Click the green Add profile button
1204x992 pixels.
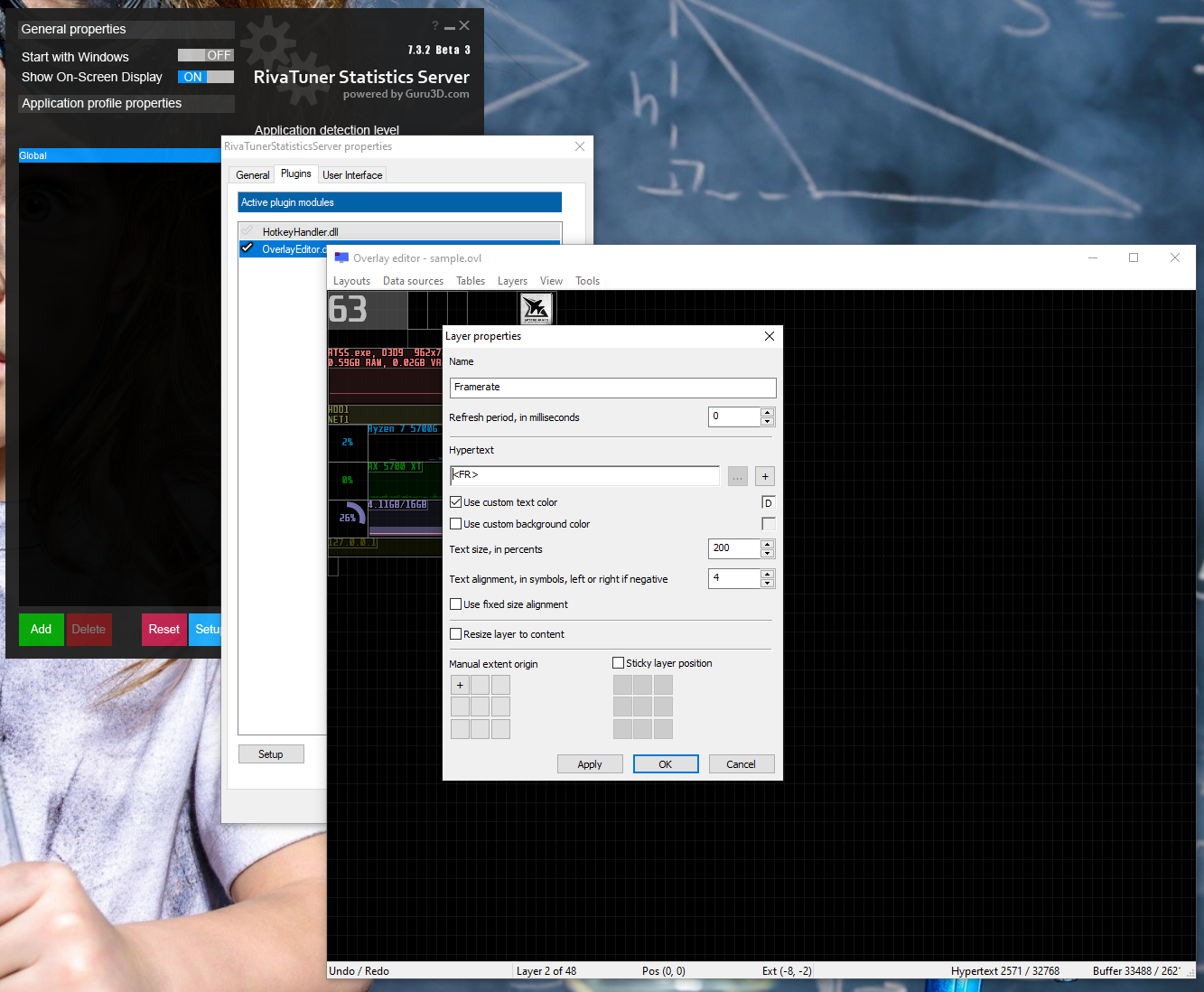tap(42, 630)
